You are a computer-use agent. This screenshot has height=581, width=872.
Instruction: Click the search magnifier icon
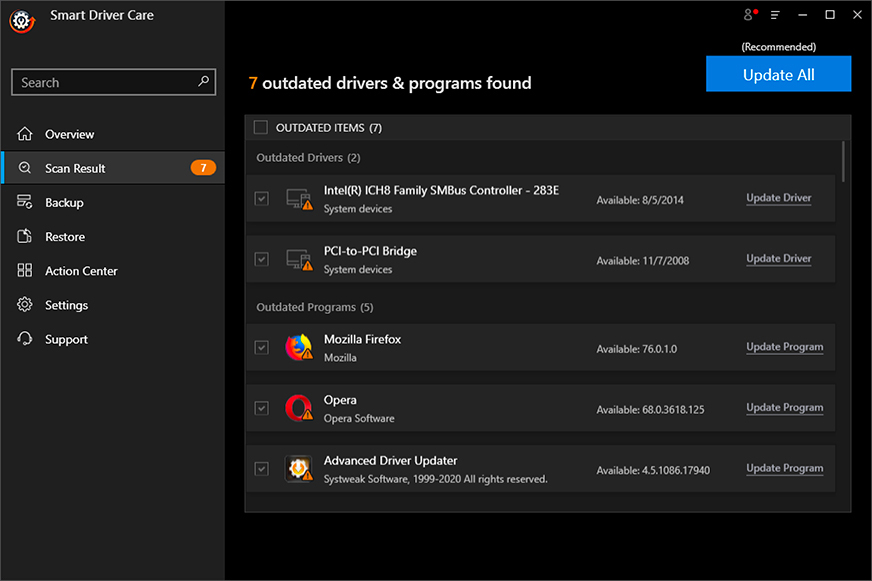(x=203, y=82)
